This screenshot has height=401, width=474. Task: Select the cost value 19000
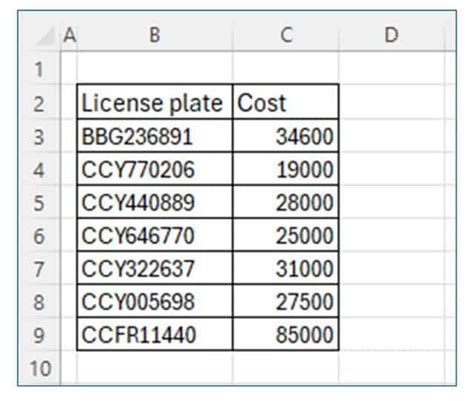286,169
